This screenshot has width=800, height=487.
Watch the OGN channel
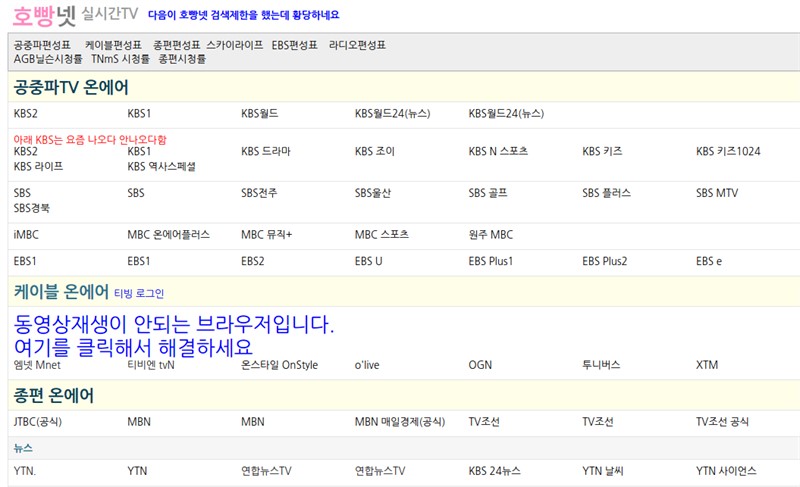[480, 365]
